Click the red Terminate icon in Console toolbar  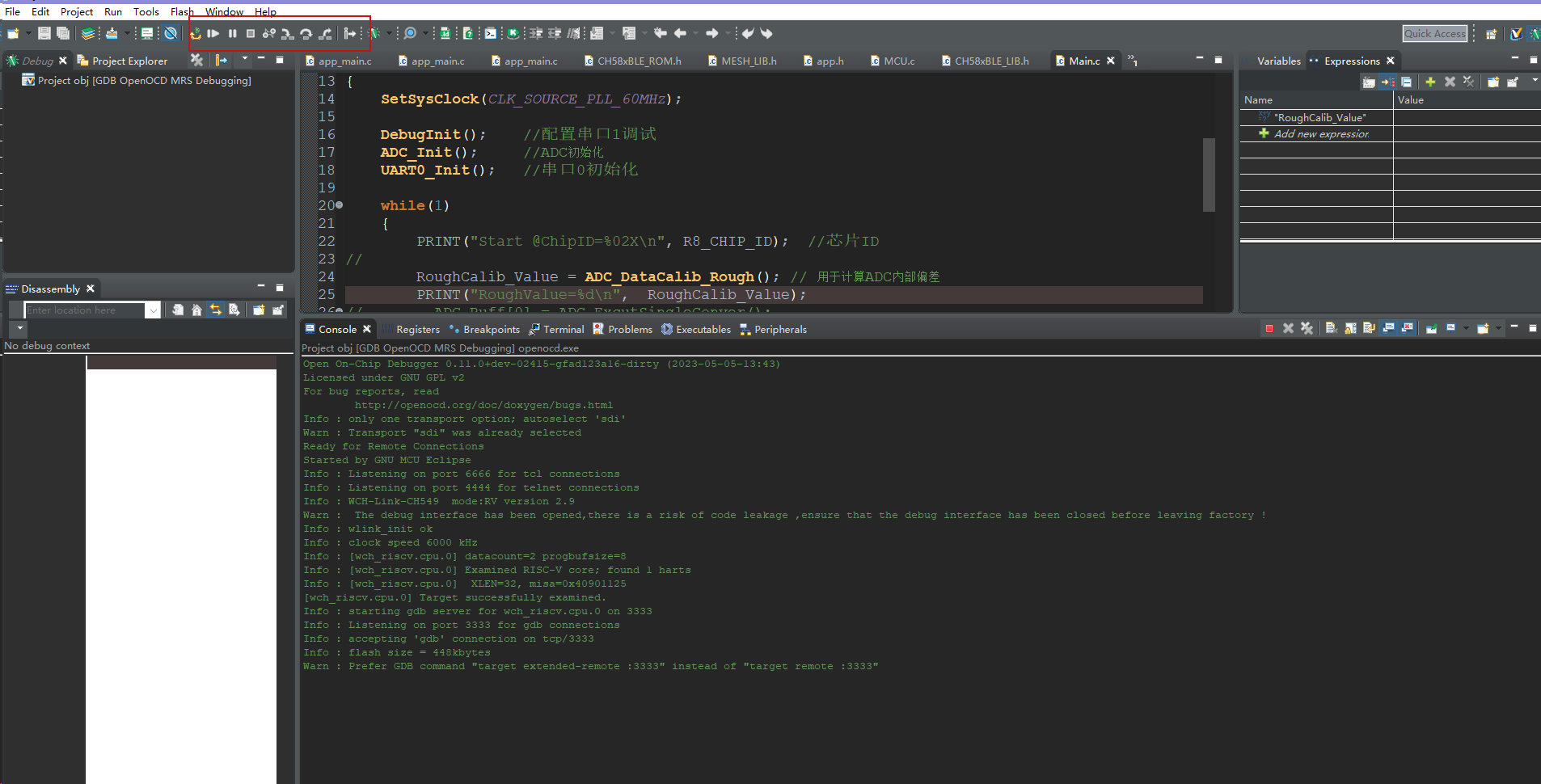pyautogui.click(x=1269, y=329)
